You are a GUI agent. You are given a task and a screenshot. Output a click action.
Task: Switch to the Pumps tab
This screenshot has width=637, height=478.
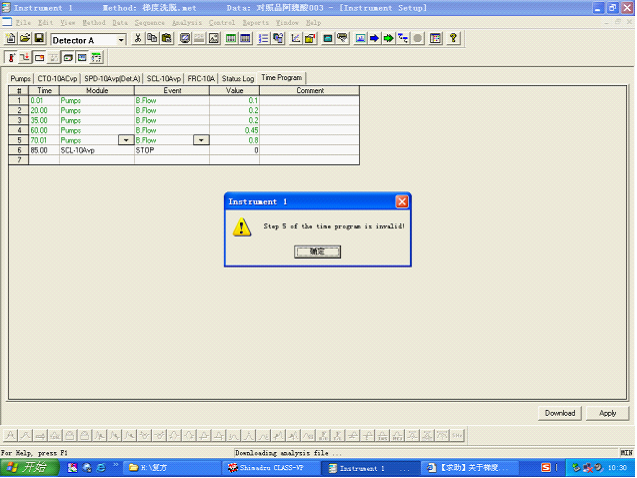click(20, 78)
